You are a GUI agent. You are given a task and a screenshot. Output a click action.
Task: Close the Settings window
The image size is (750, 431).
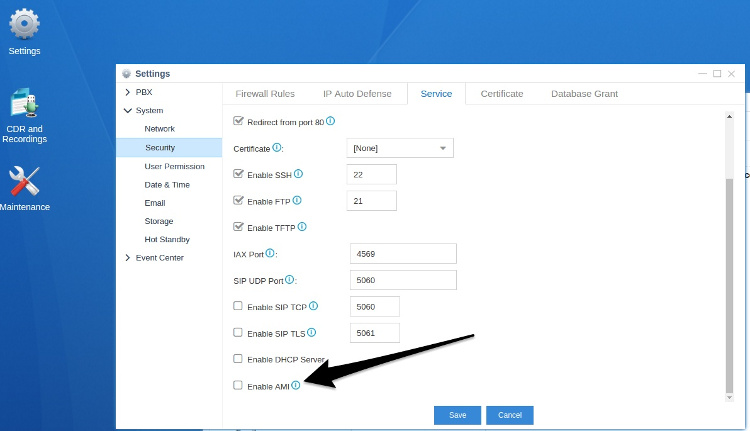tap(731, 74)
